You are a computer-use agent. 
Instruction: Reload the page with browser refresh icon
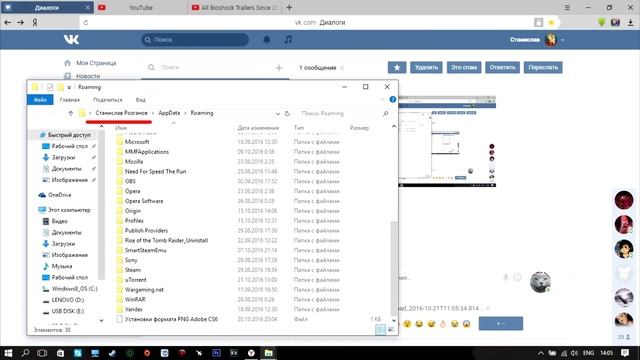pyautogui.click(x=85, y=22)
